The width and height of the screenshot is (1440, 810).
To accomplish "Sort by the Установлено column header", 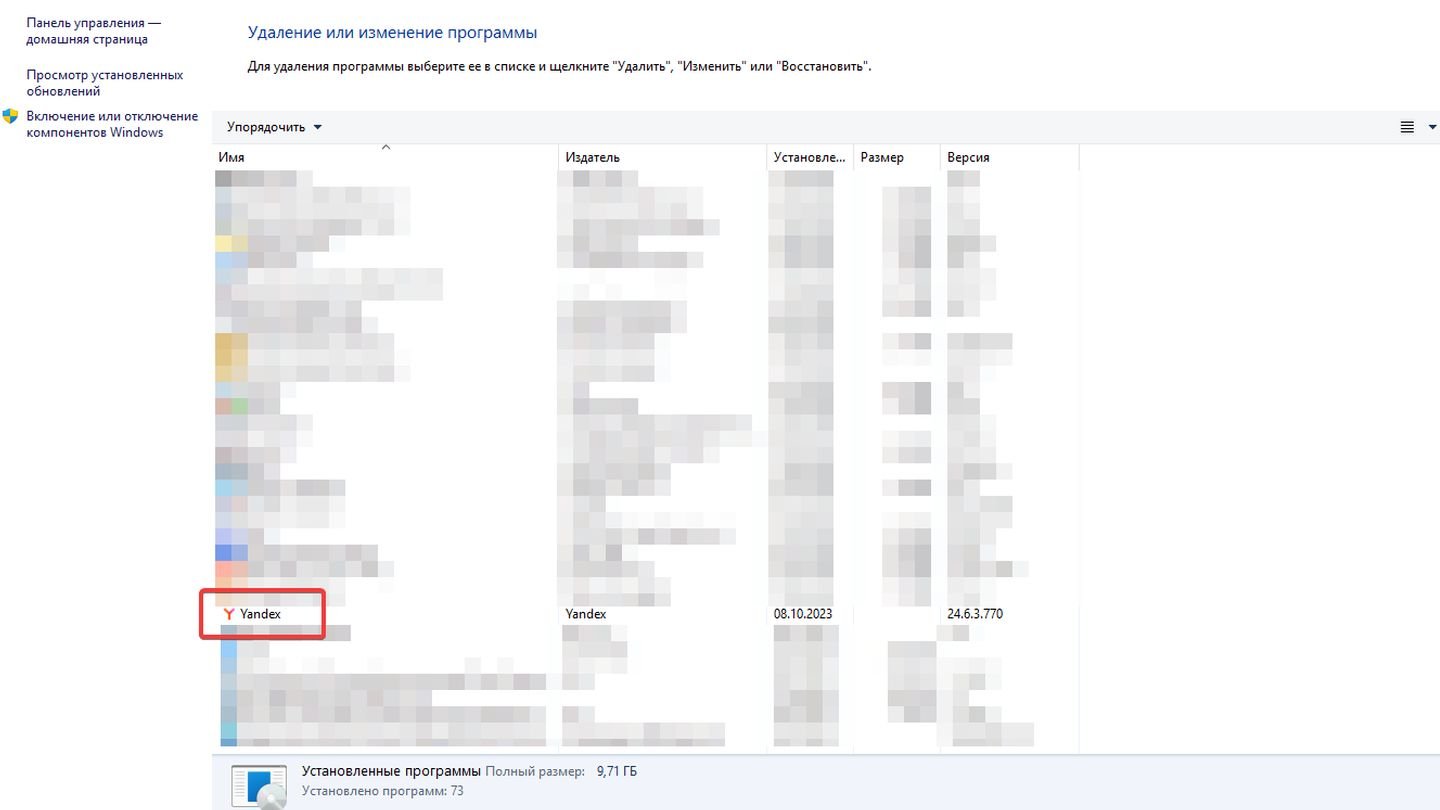I will pos(810,158).
